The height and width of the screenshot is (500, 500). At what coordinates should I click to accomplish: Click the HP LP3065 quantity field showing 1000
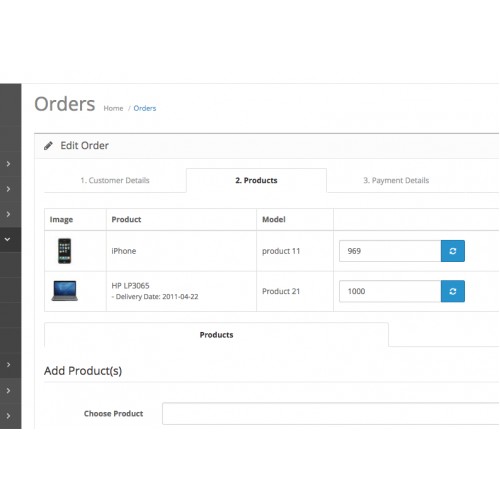click(390, 291)
